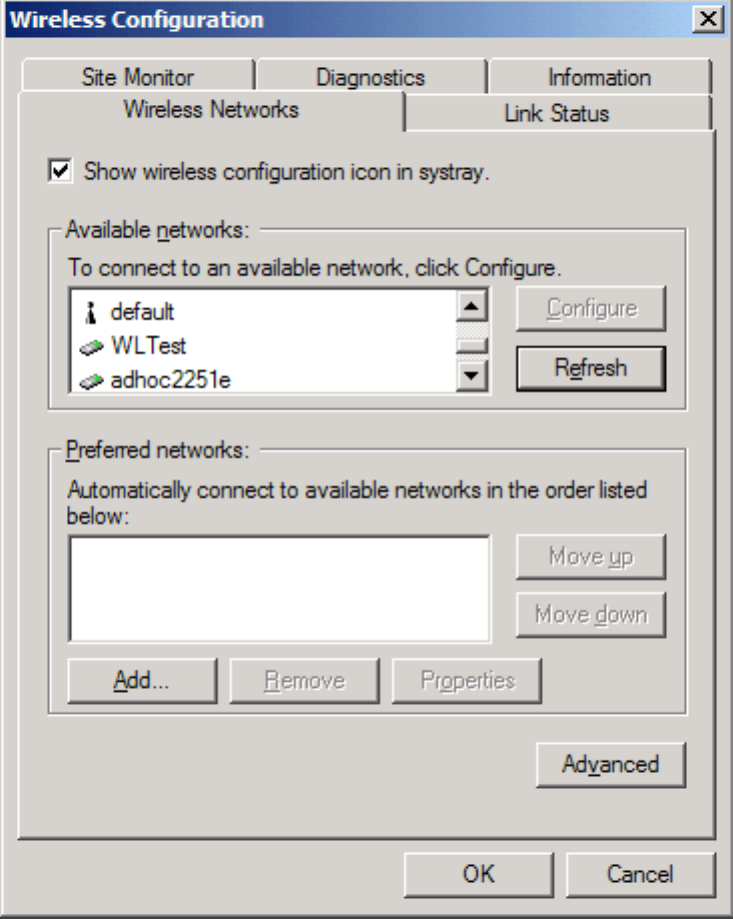Confirm the dialog with OK
Image resolution: width=733 pixels, height=919 pixels.
[479, 873]
